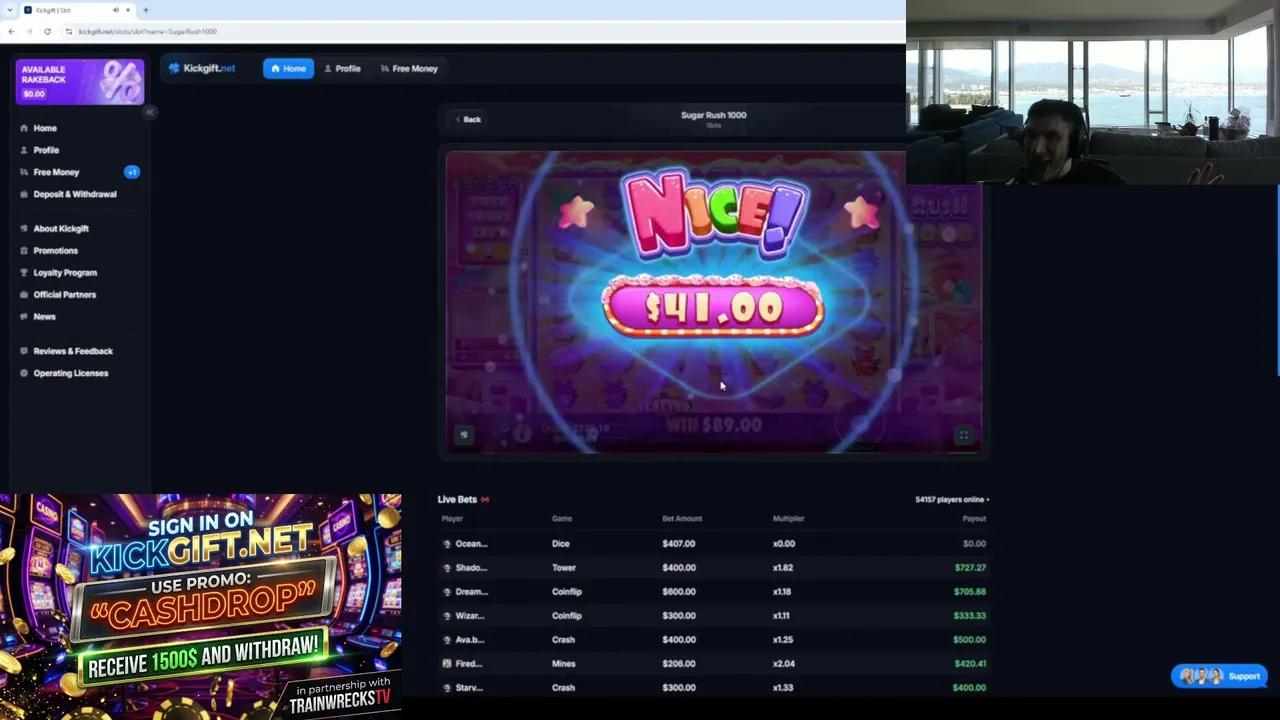Click the Profile person icon in sidebar
This screenshot has height=720, width=1280.
coord(24,150)
